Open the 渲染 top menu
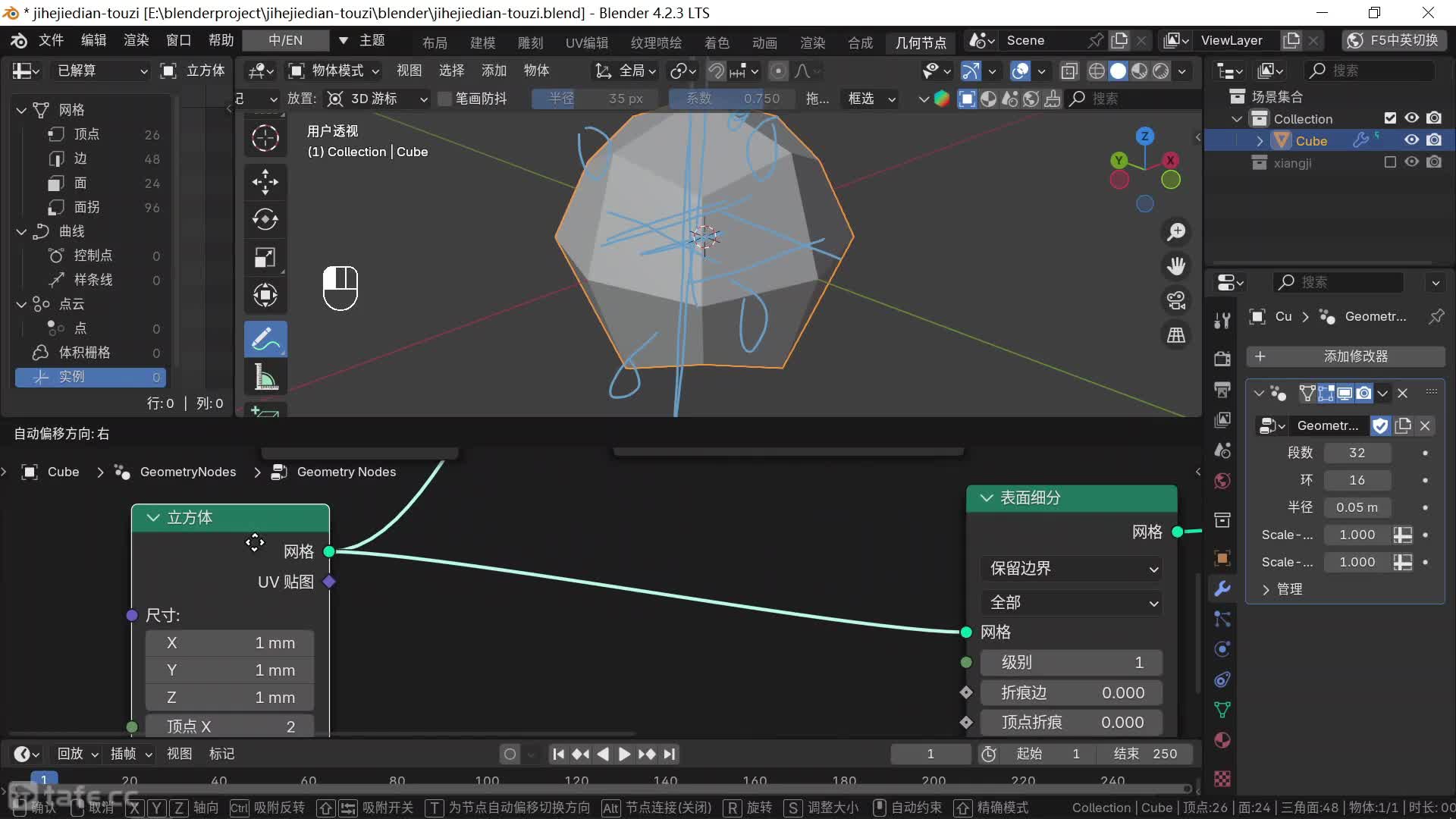This screenshot has width=1456, height=819. coord(136,40)
